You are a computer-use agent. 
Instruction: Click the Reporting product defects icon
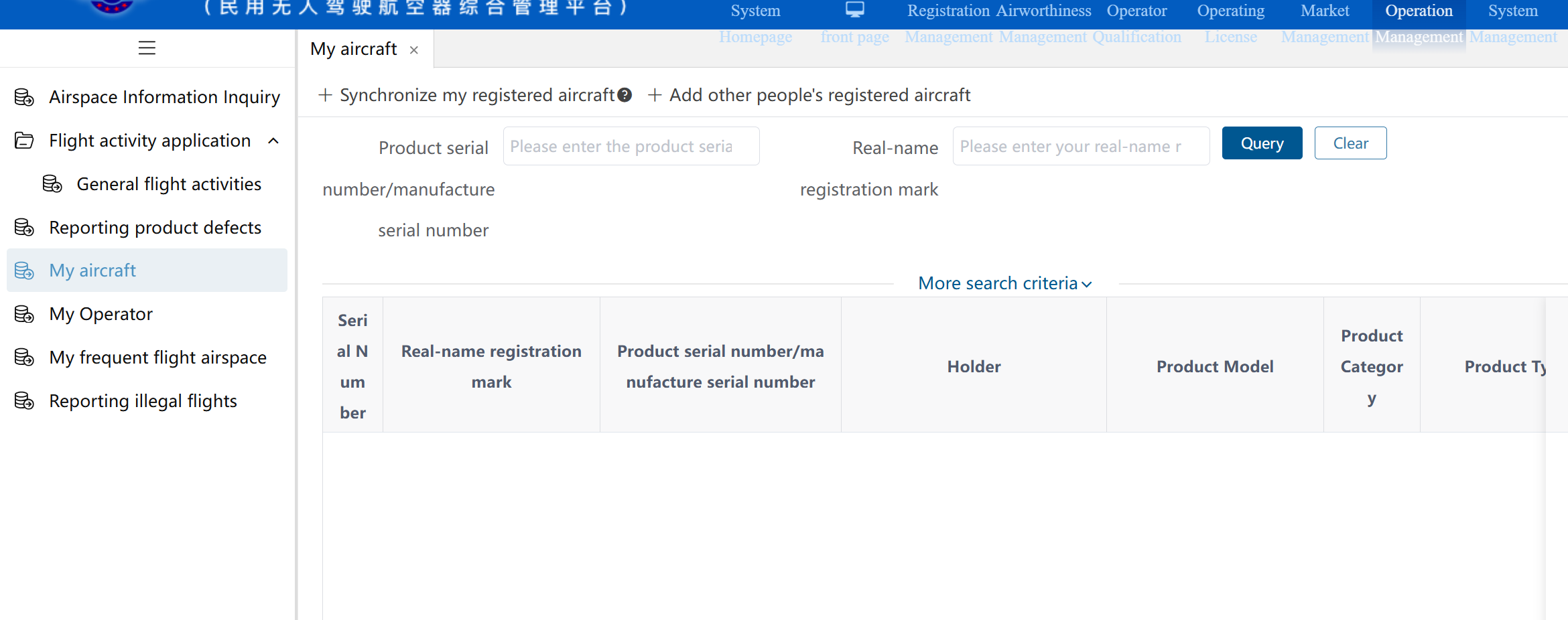(x=24, y=228)
